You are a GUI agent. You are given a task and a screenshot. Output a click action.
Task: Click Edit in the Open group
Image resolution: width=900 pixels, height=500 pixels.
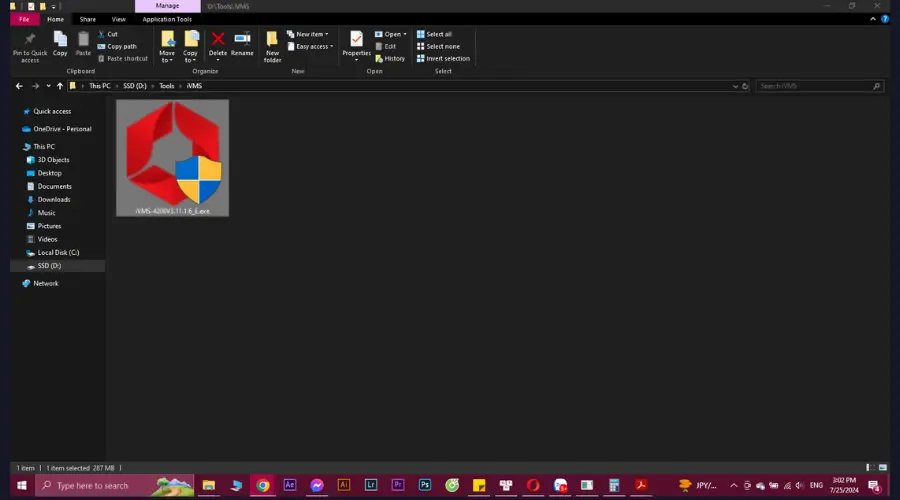(x=386, y=46)
